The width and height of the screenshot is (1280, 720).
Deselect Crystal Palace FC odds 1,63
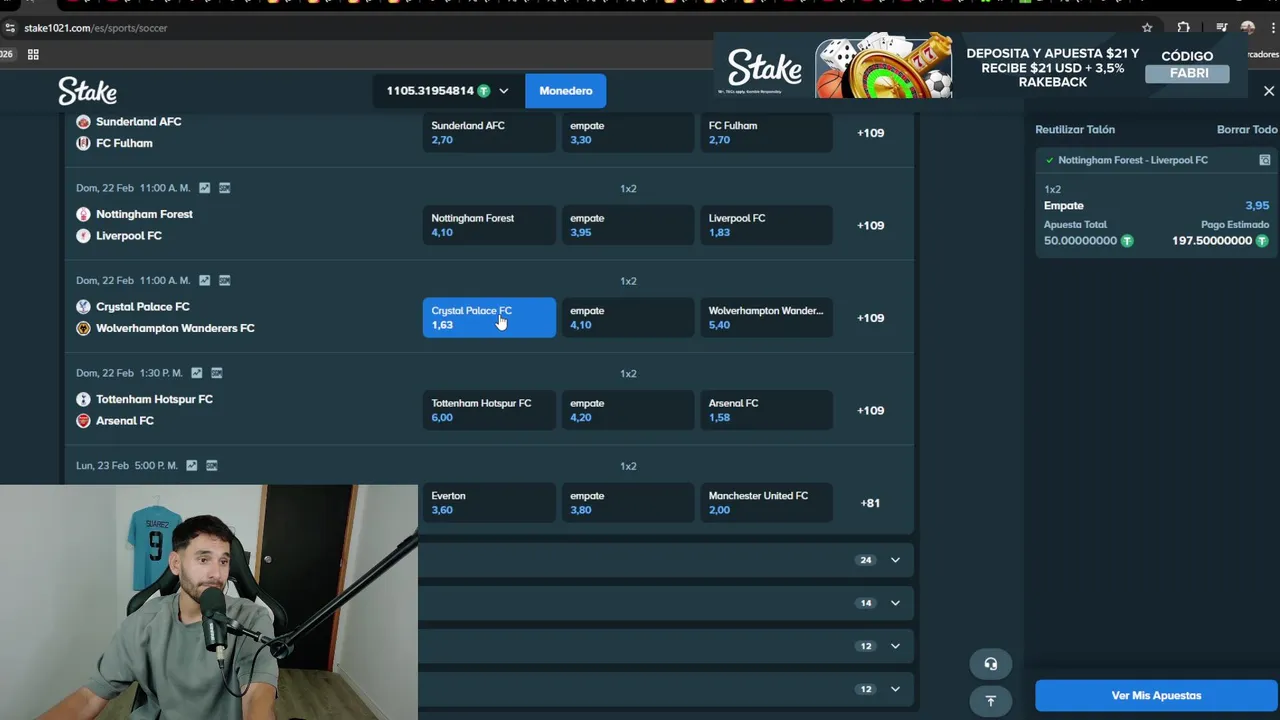(x=489, y=318)
